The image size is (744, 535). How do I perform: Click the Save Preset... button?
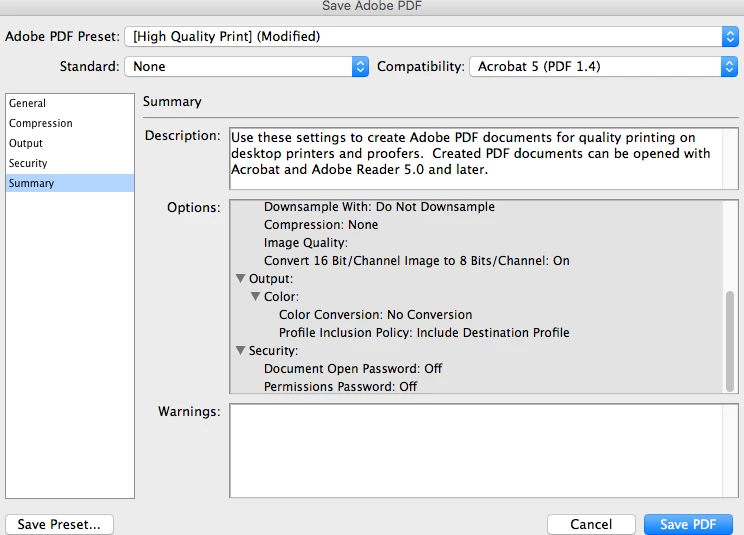(x=59, y=524)
